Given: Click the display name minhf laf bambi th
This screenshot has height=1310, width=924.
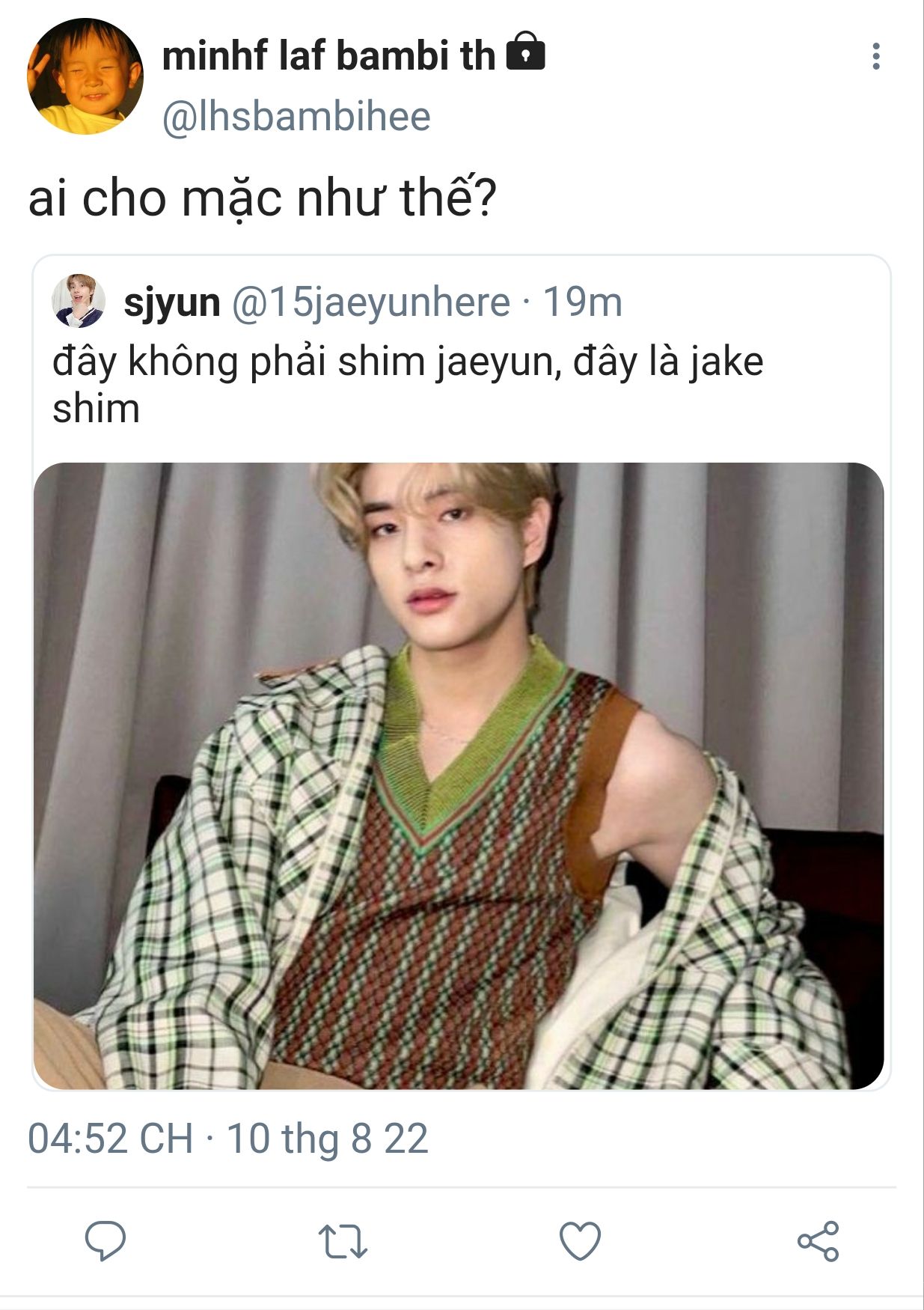Looking at the screenshot, I should pyautogui.click(x=328, y=55).
